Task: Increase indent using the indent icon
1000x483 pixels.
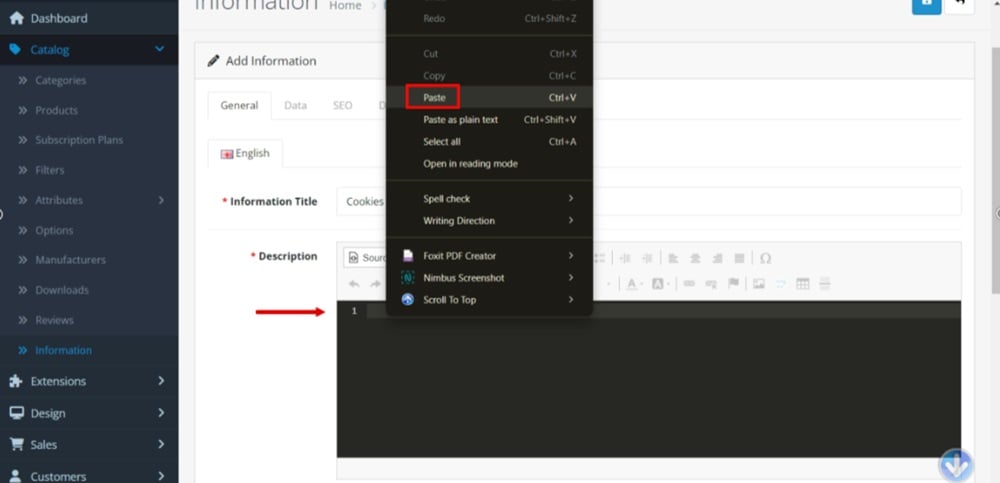Action: coord(647,258)
